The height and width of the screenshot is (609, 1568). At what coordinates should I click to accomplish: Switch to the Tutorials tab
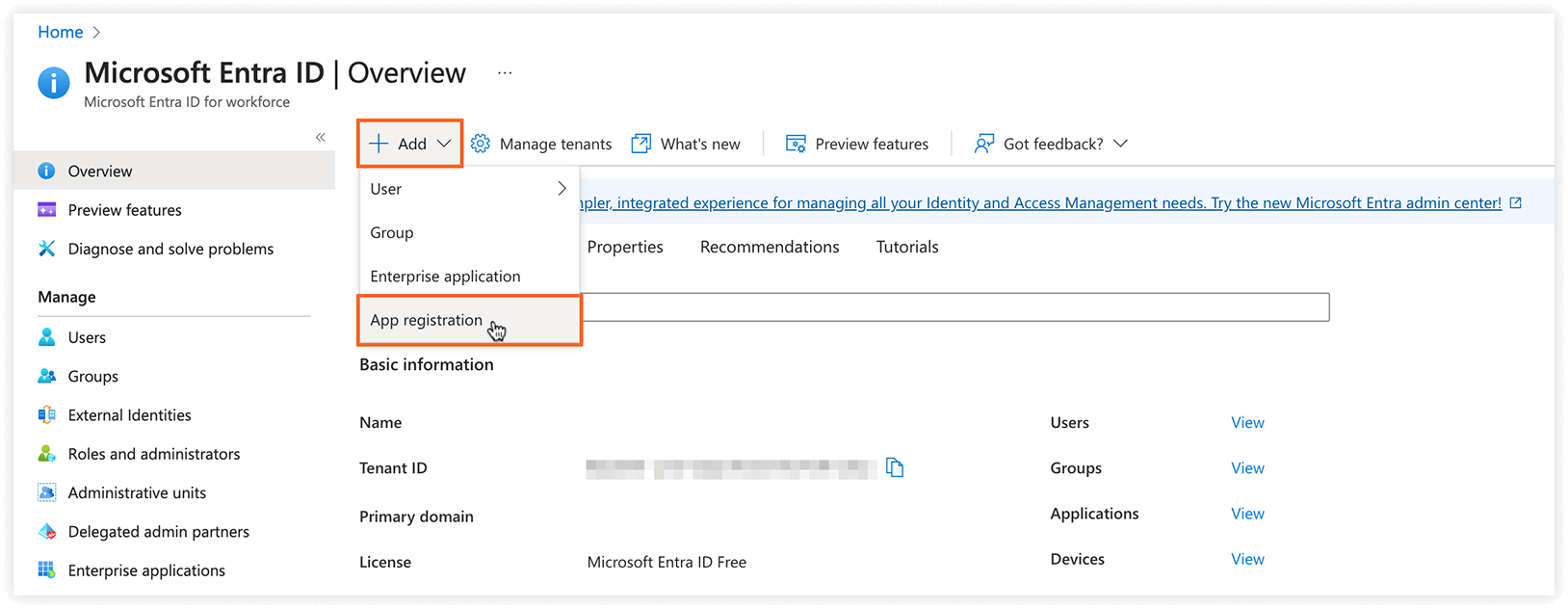coord(907,247)
